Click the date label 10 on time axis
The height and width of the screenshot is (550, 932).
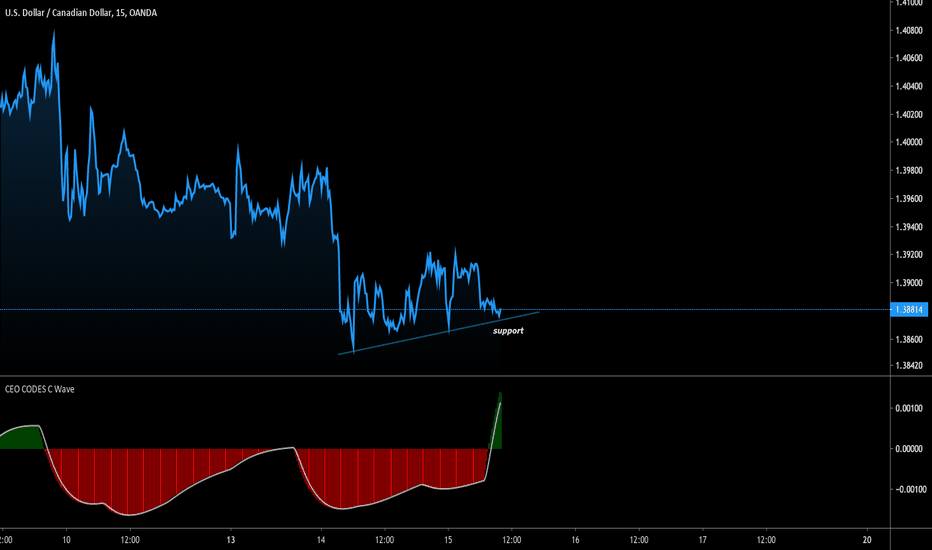pyautogui.click(x=66, y=540)
